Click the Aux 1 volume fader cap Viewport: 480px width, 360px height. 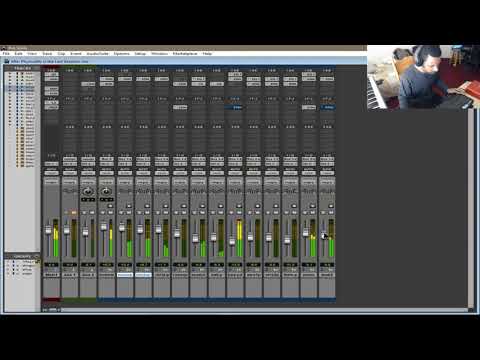(66, 230)
